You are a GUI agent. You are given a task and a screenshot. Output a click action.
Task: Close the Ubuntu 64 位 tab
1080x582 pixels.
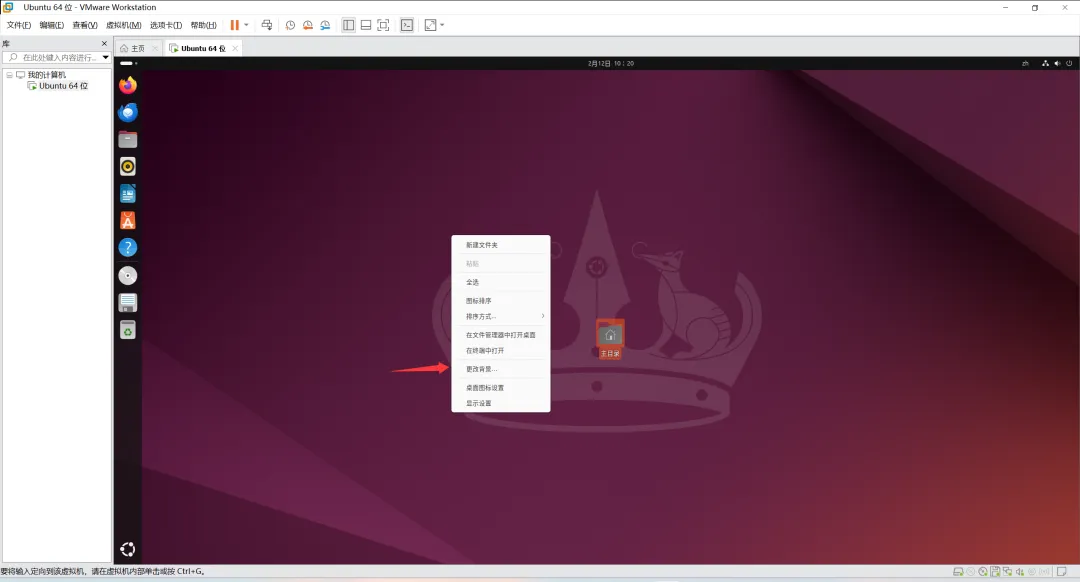[x=235, y=48]
